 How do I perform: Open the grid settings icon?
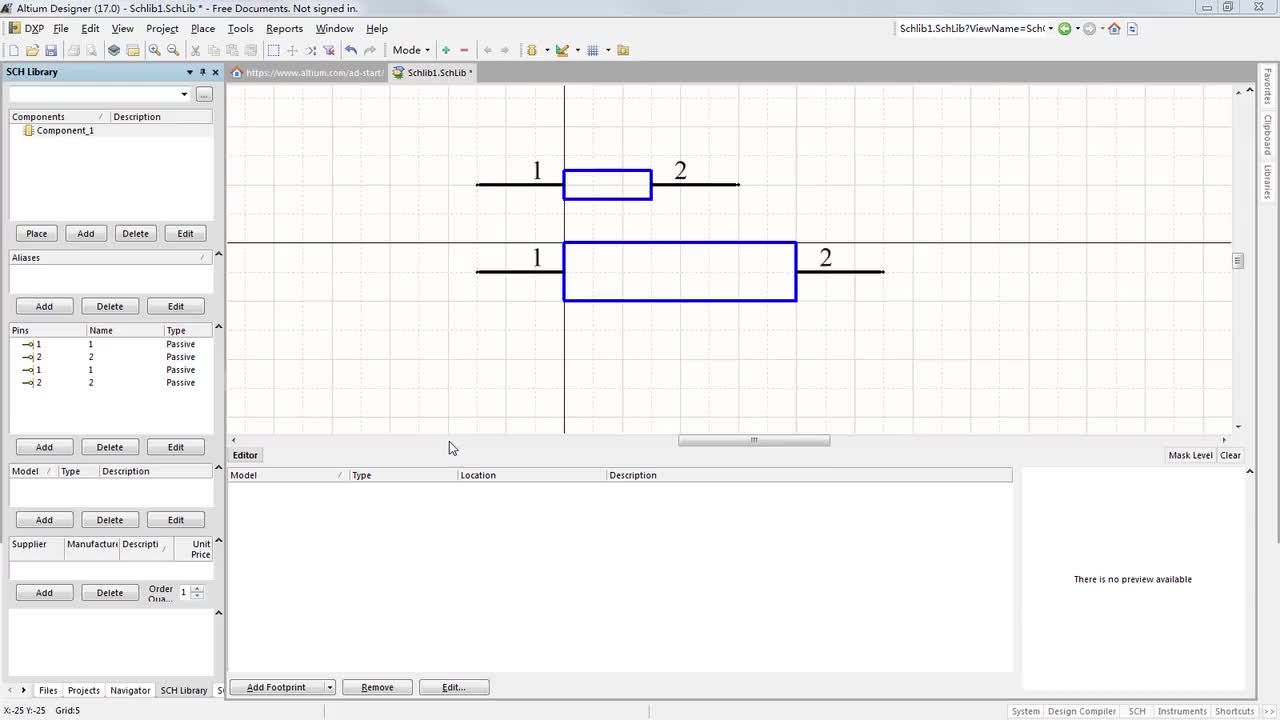pyautogui.click(x=593, y=50)
